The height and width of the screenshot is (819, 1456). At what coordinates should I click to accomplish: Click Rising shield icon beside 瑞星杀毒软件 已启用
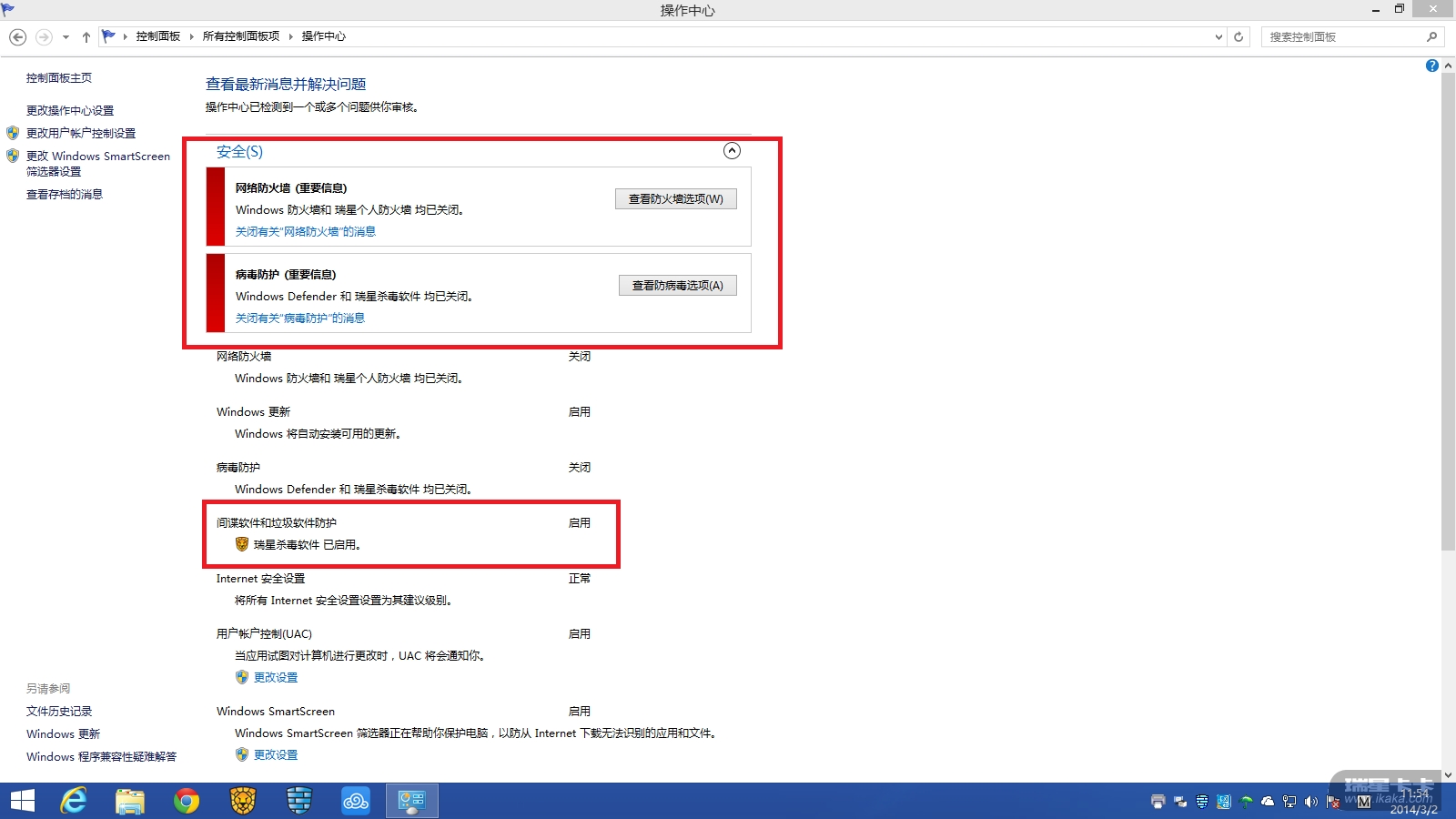click(x=242, y=544)
